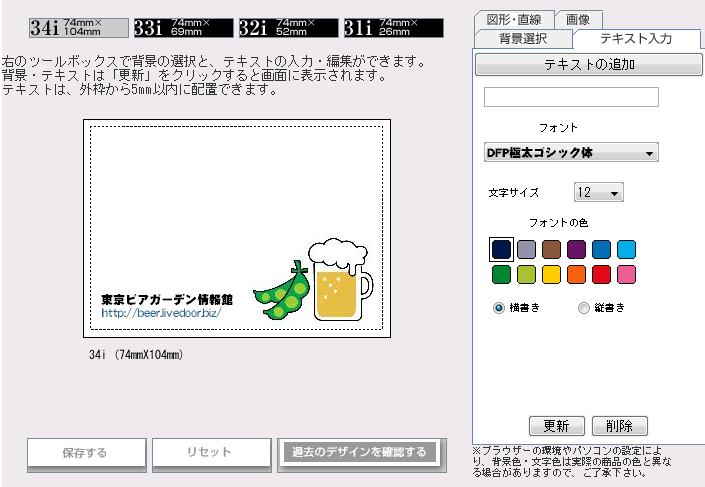Choose the red font color swatch

(601, 274)
